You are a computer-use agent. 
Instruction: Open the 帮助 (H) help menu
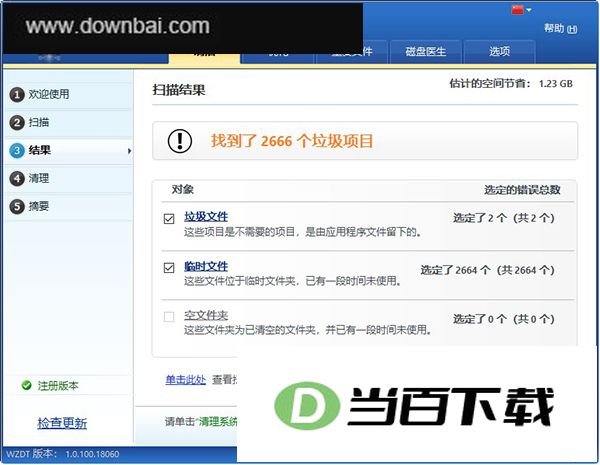(x=561, y=28)
